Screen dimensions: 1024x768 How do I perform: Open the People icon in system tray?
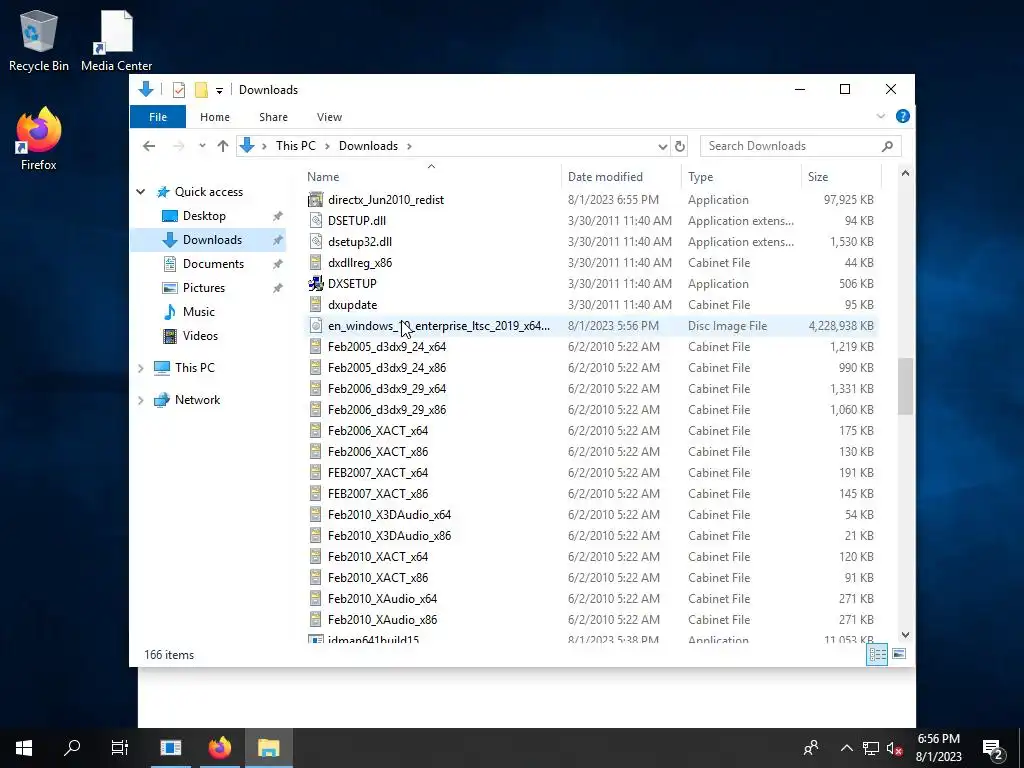(811, 748)
